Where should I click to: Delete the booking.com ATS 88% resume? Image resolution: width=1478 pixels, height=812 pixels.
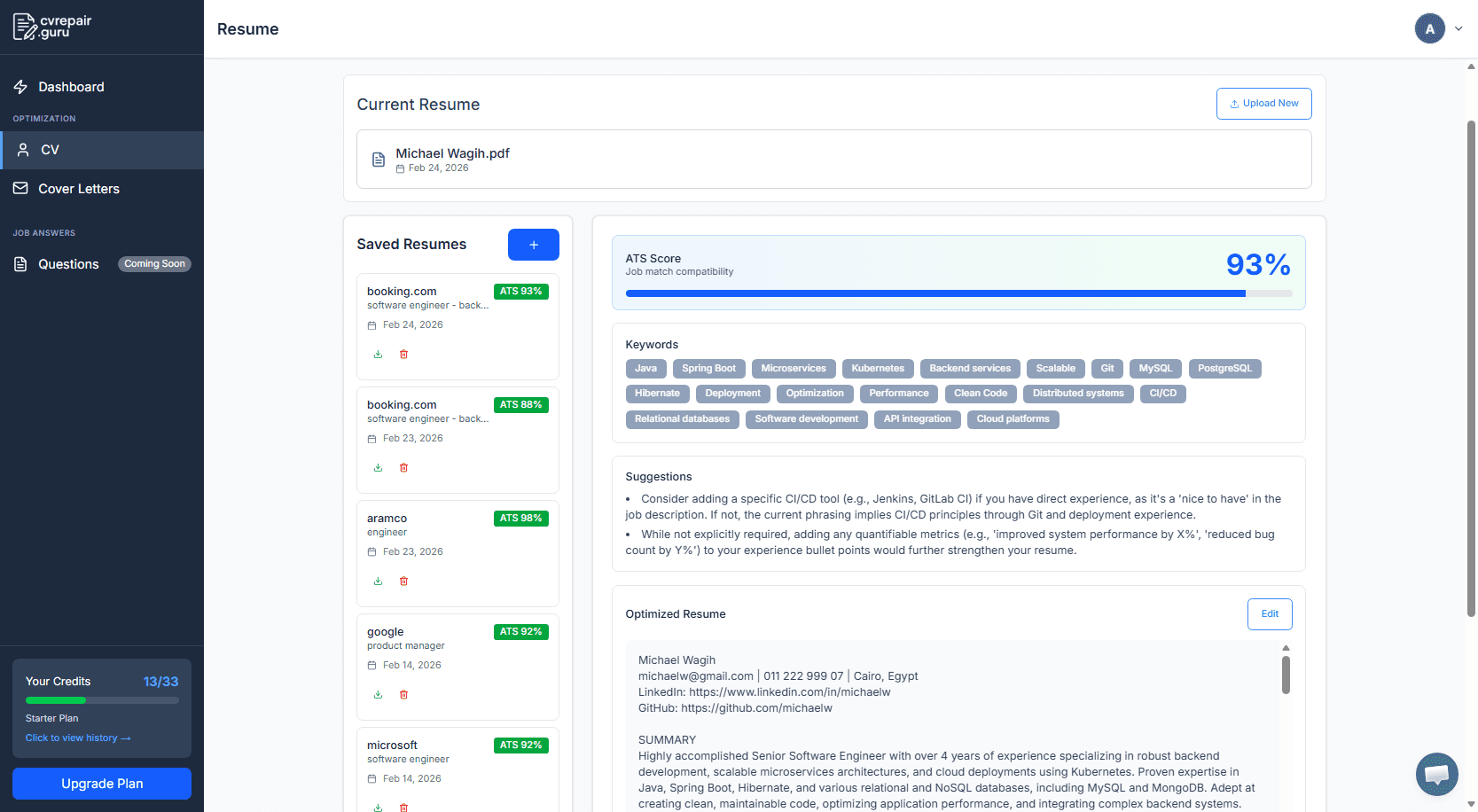pos(403,467)
